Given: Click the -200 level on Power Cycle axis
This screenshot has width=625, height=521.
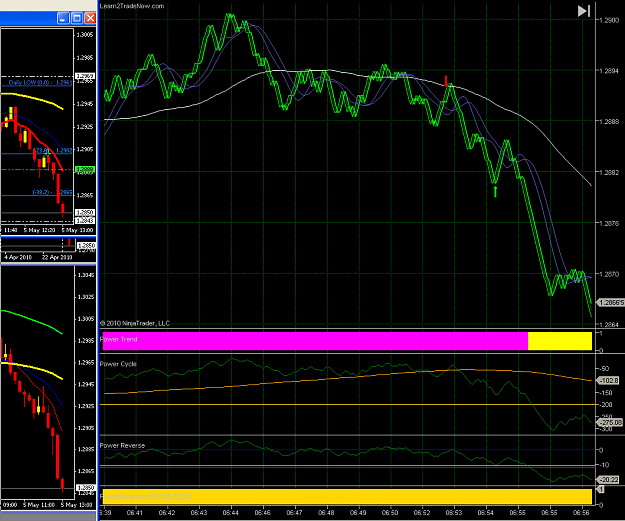Looking at the screenshot, I should coord(607,405).
